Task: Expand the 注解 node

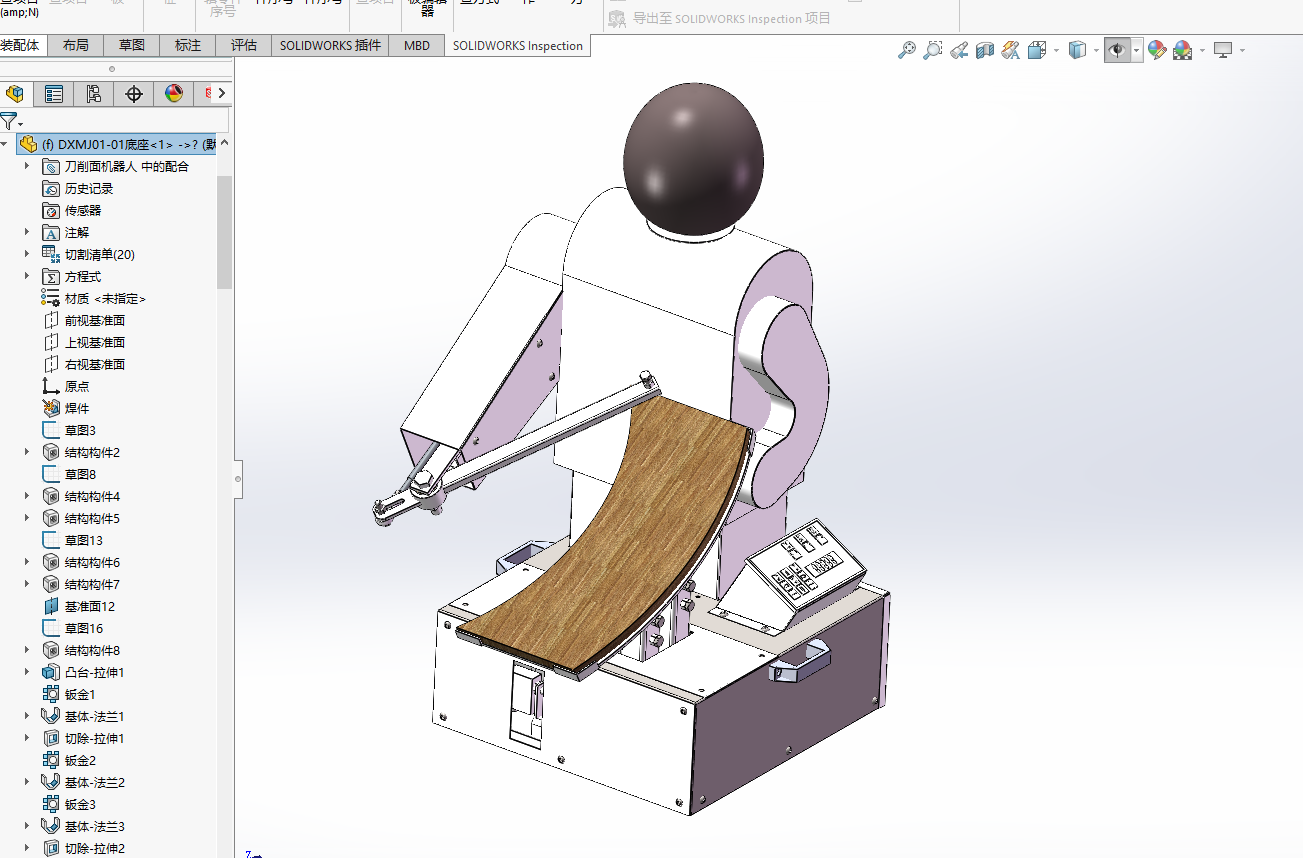Action: click(27, 232)
